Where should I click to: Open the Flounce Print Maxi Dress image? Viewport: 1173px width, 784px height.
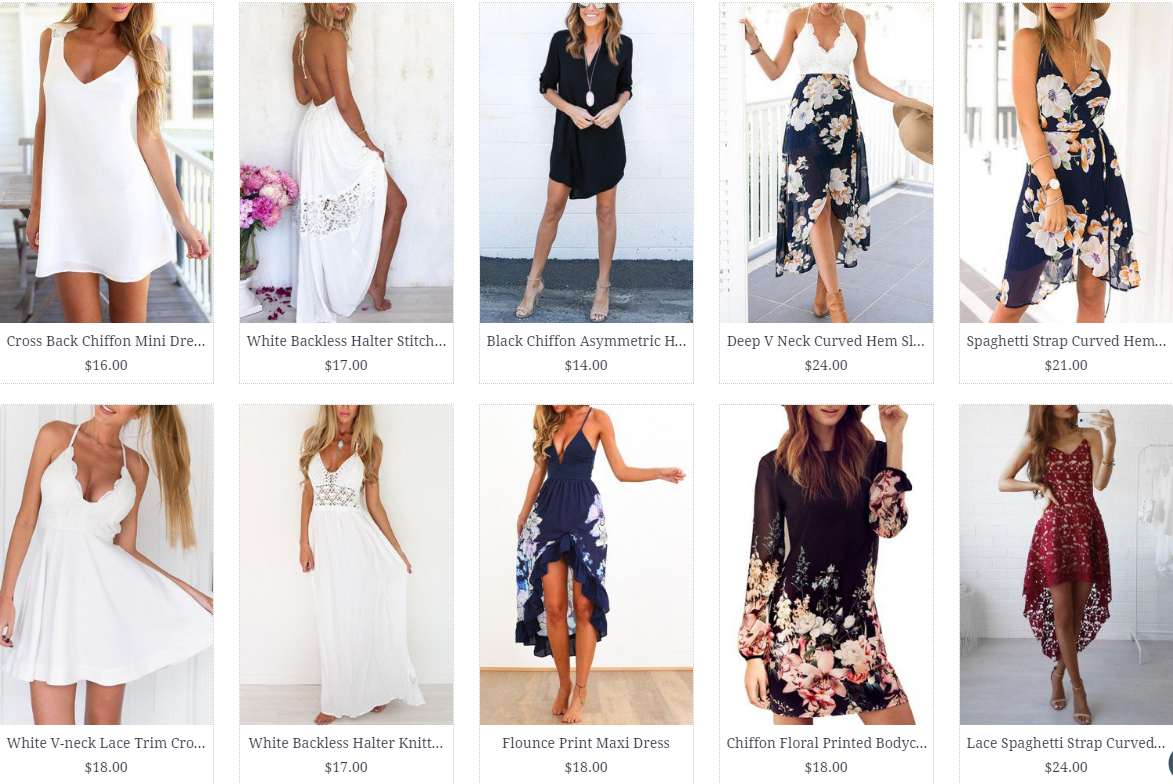pos(586,565)
